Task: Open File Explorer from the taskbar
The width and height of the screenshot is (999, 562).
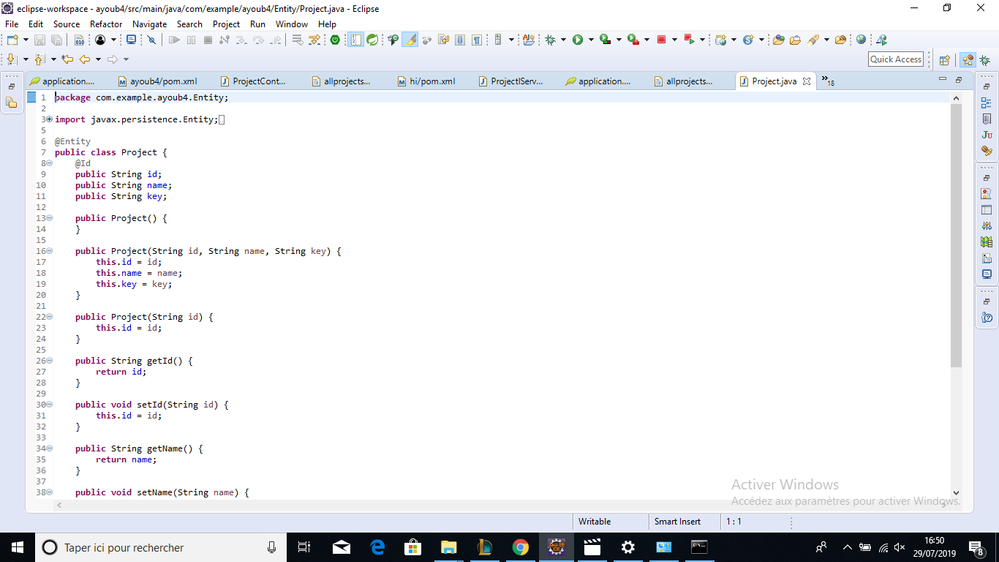Action: click(449, 547)
